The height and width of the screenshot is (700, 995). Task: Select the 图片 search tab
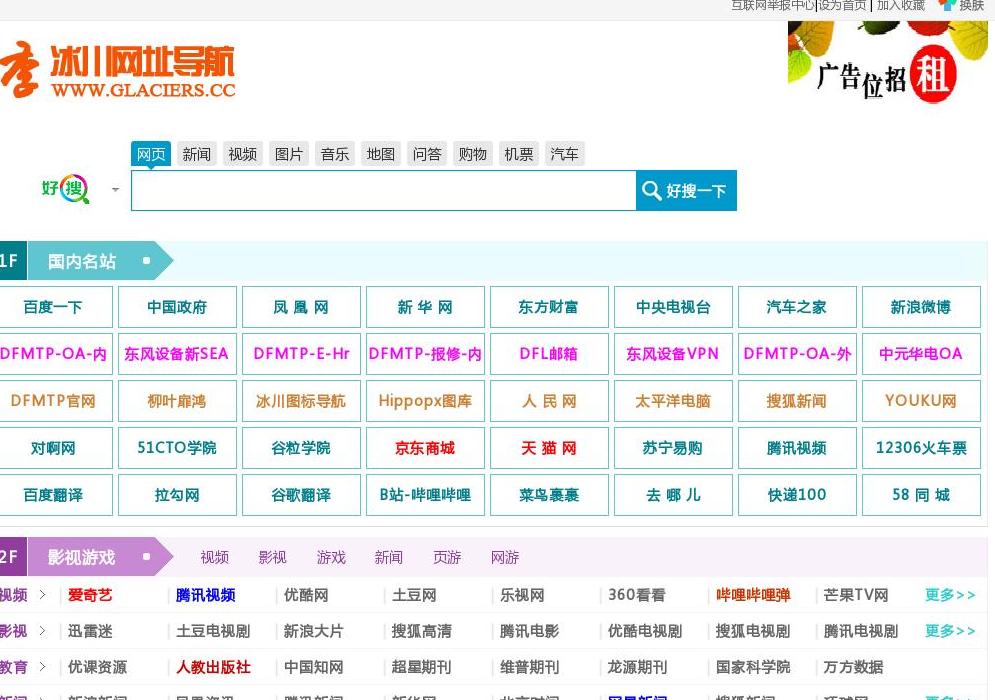(289, 154)
